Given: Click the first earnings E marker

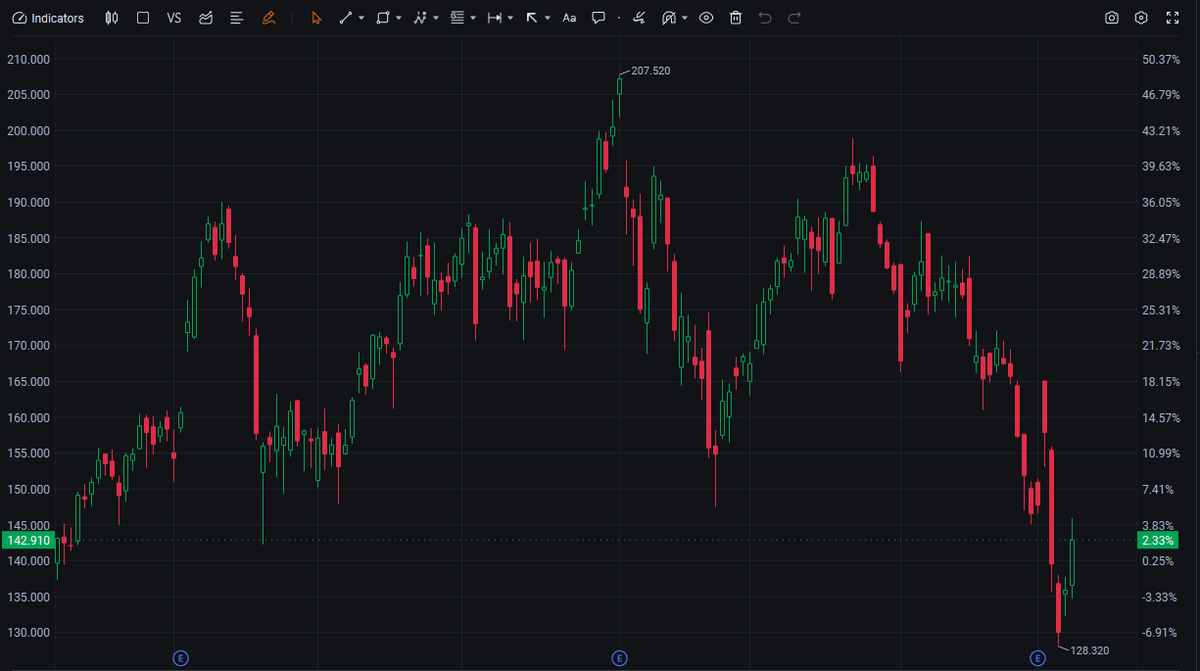Looking at the screenshot, I should click(181, 657).
